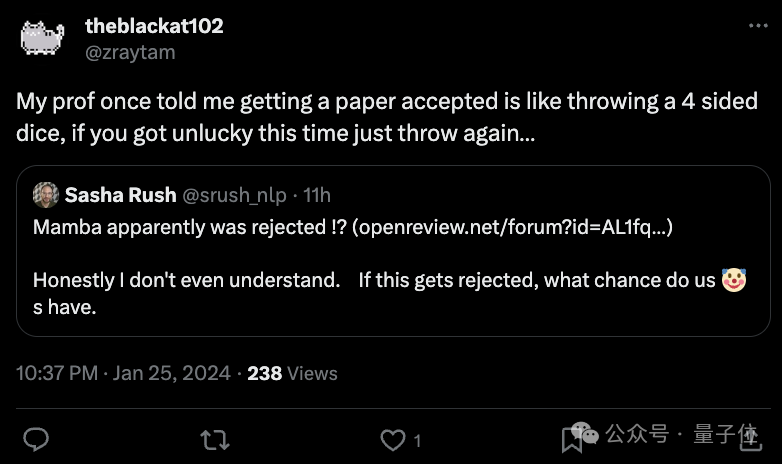Open theblackat102 display name profile link
The width and height of the screenshot is (782, 464).
154,27
